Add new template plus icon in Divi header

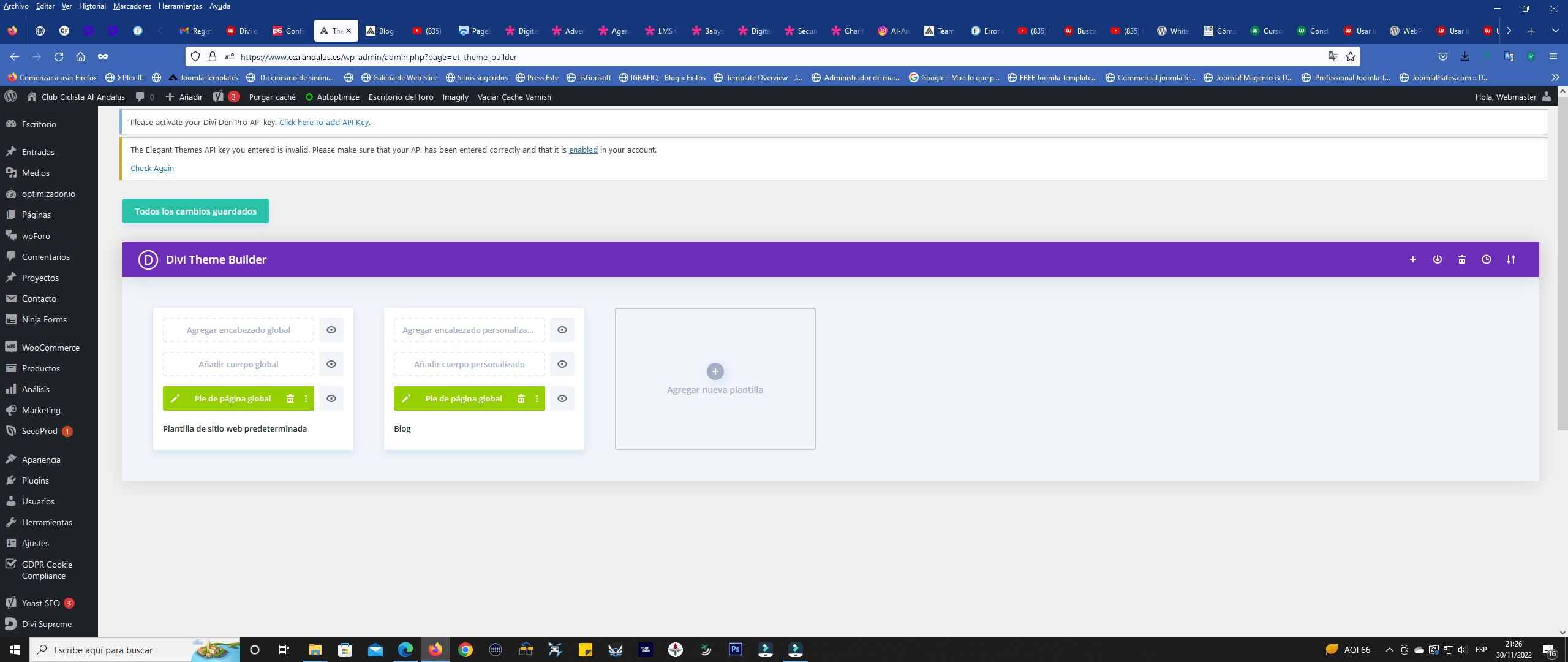click(x=1412, y=259)
